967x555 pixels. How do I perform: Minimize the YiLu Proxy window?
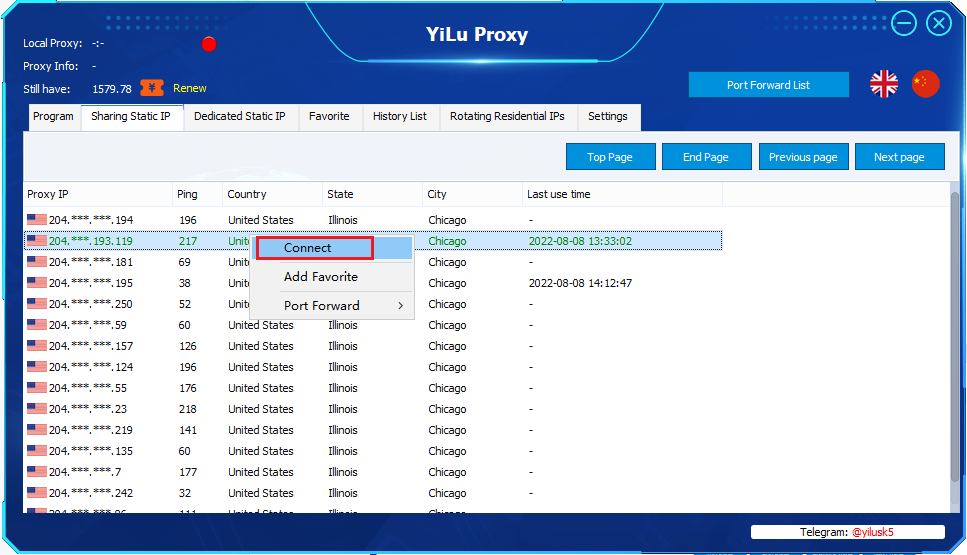(903, 23)
